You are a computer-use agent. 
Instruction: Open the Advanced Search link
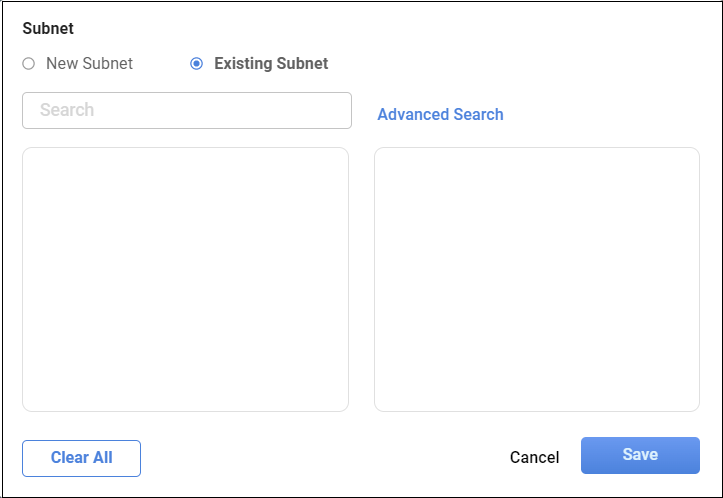(440, 114)
